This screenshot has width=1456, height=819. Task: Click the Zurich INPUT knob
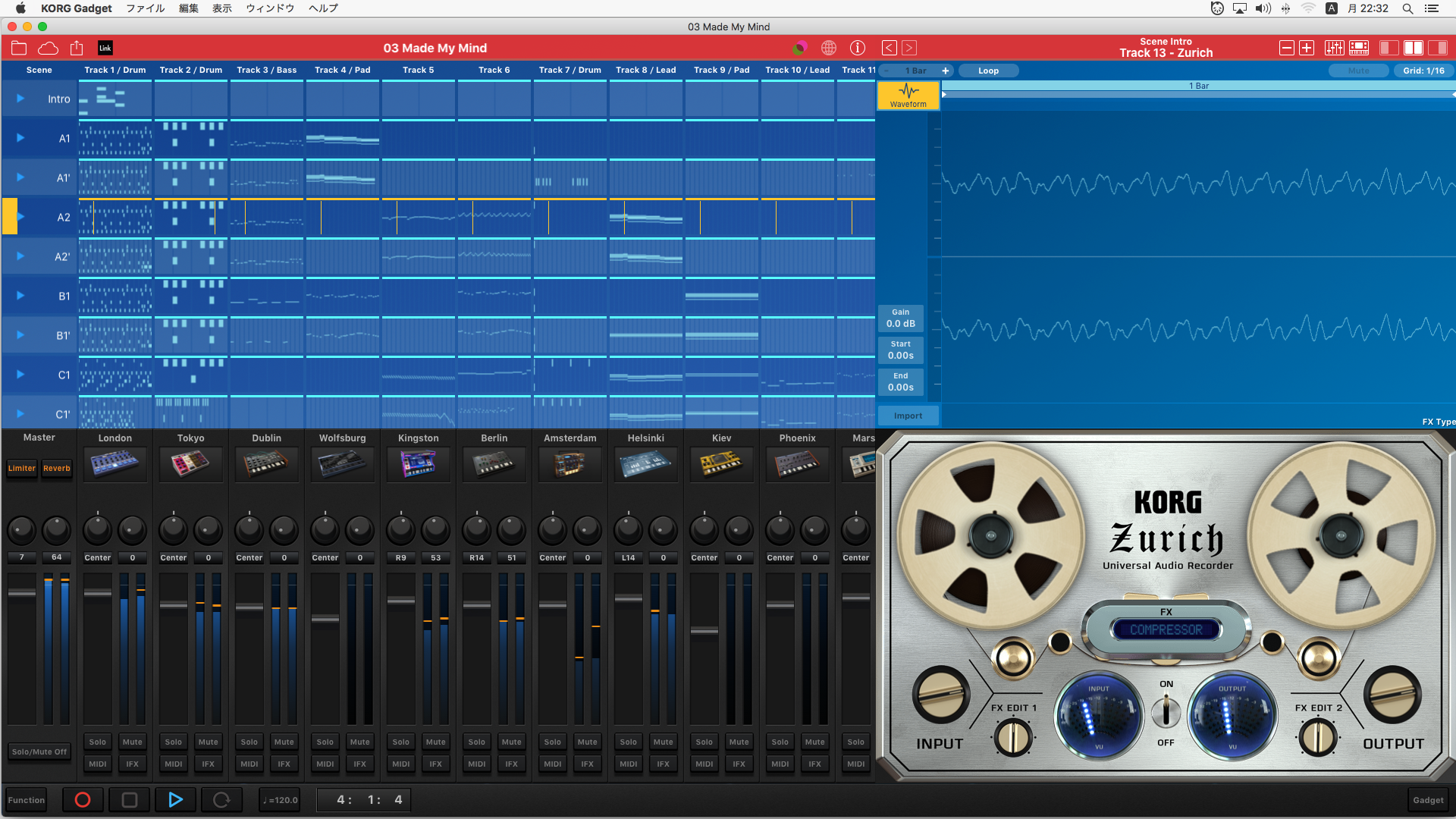[x=940, y=695]
